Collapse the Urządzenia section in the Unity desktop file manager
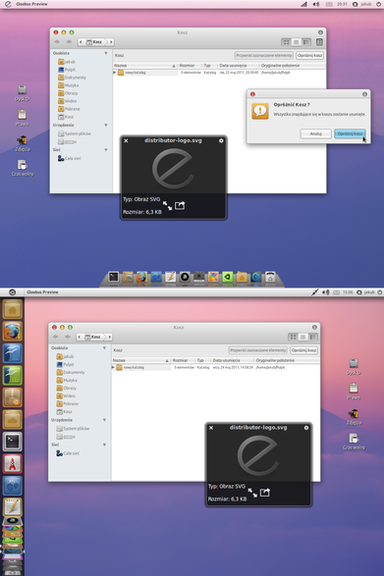This screenshot has height=576, width=384. tap(104, 420)
